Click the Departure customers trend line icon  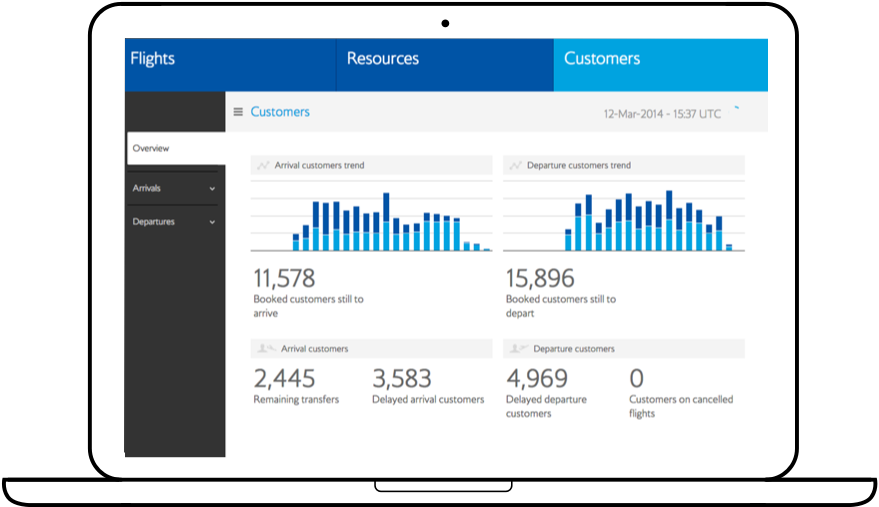(515, 166)
